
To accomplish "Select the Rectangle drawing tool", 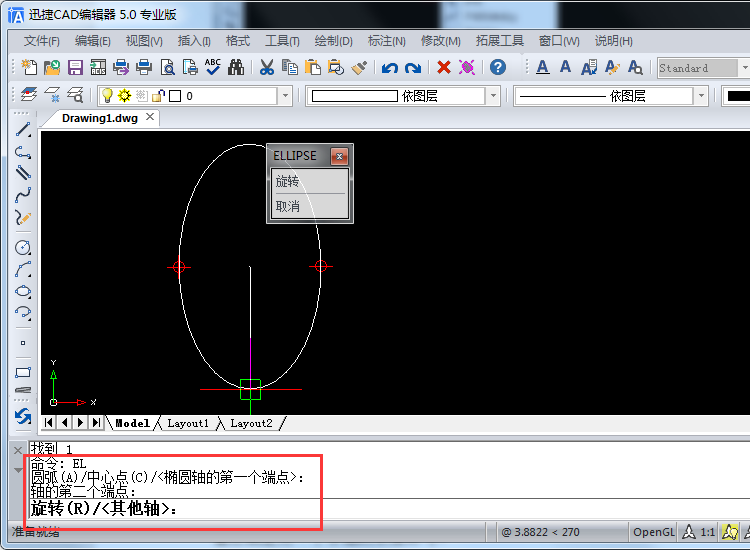I will tap(22, 373).
